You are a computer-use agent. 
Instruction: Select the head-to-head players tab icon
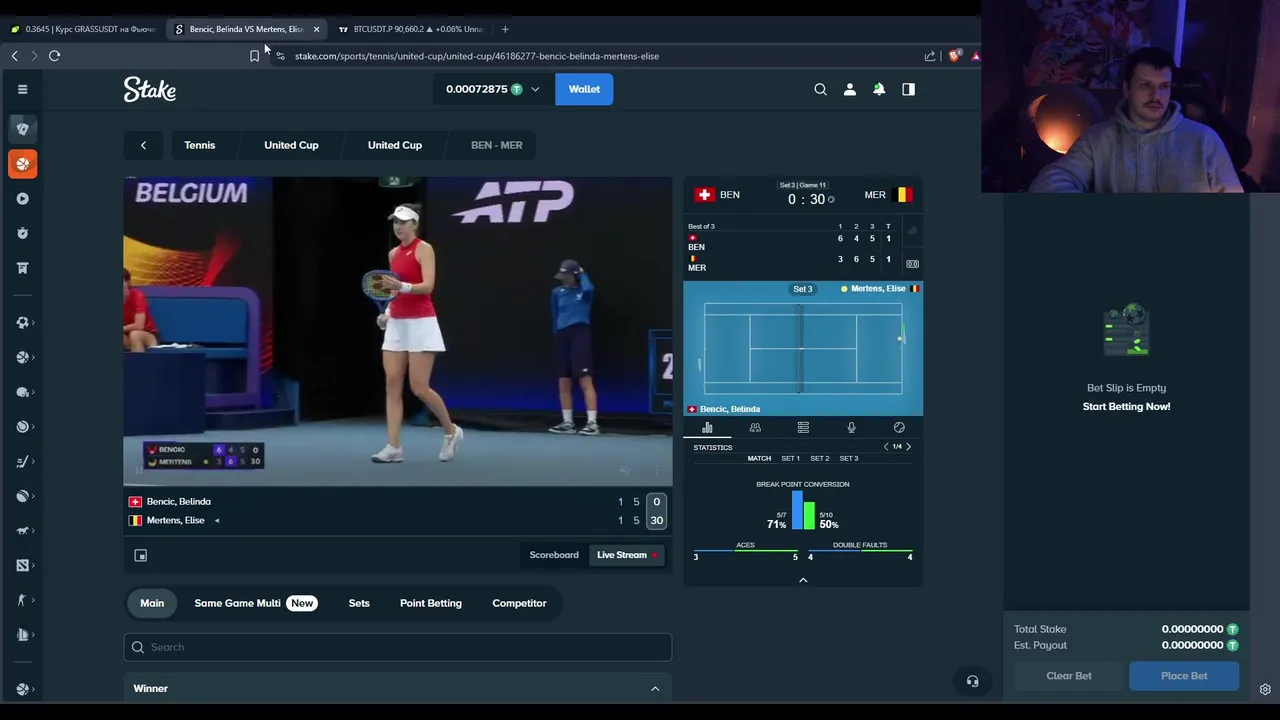coord(755,428)
